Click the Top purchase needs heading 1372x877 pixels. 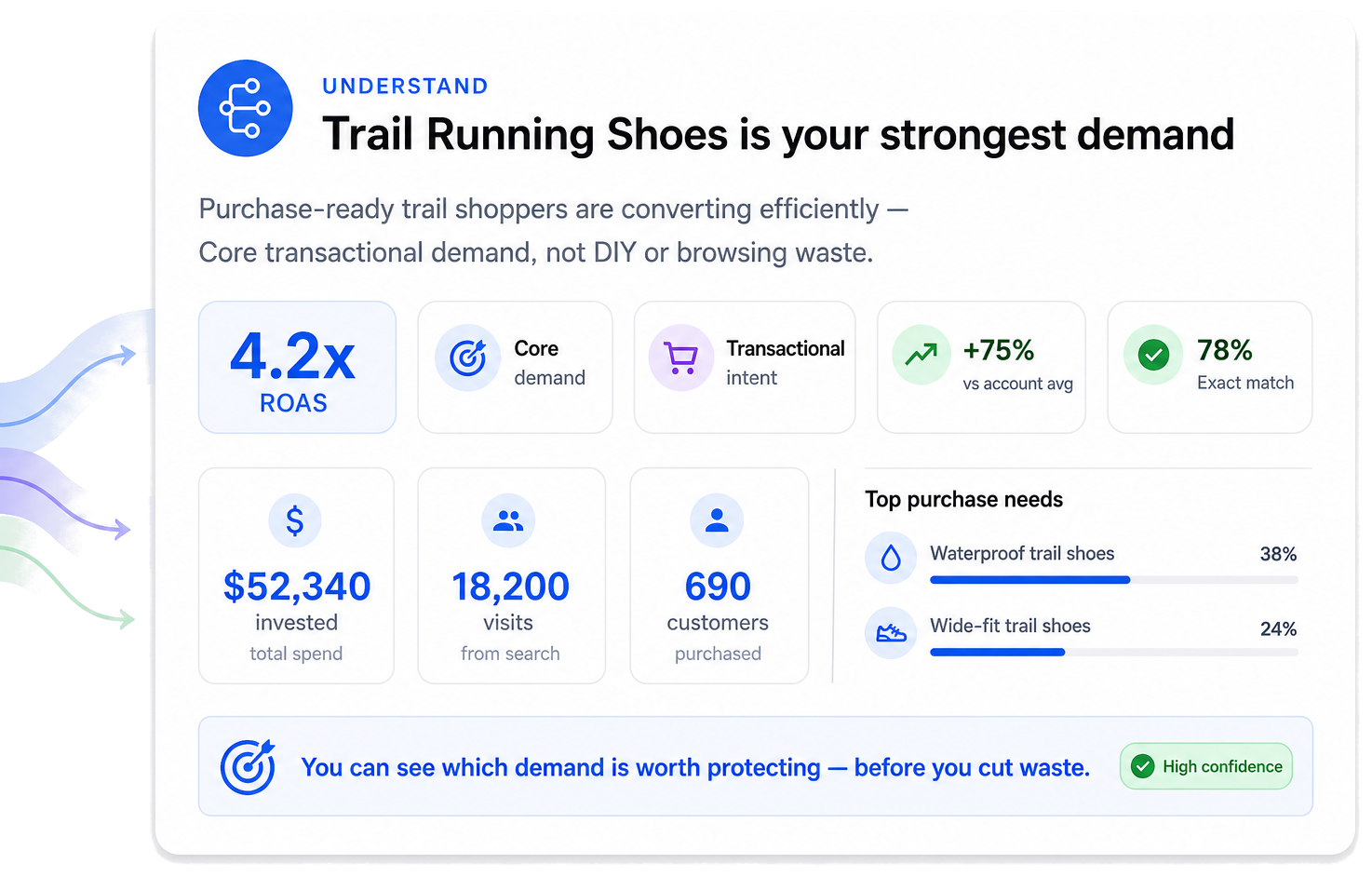click(963, 499)
